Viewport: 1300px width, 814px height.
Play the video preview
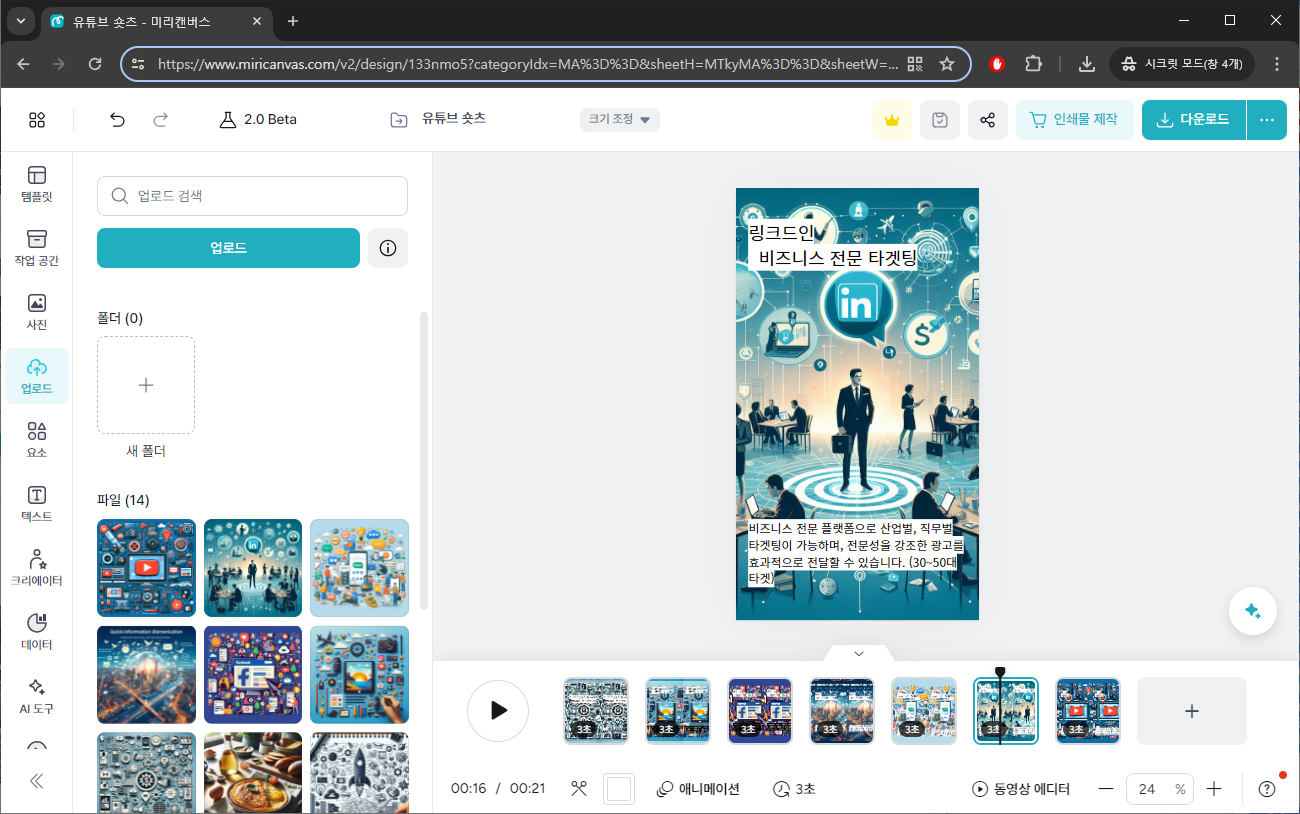click(x=498, y=711)
